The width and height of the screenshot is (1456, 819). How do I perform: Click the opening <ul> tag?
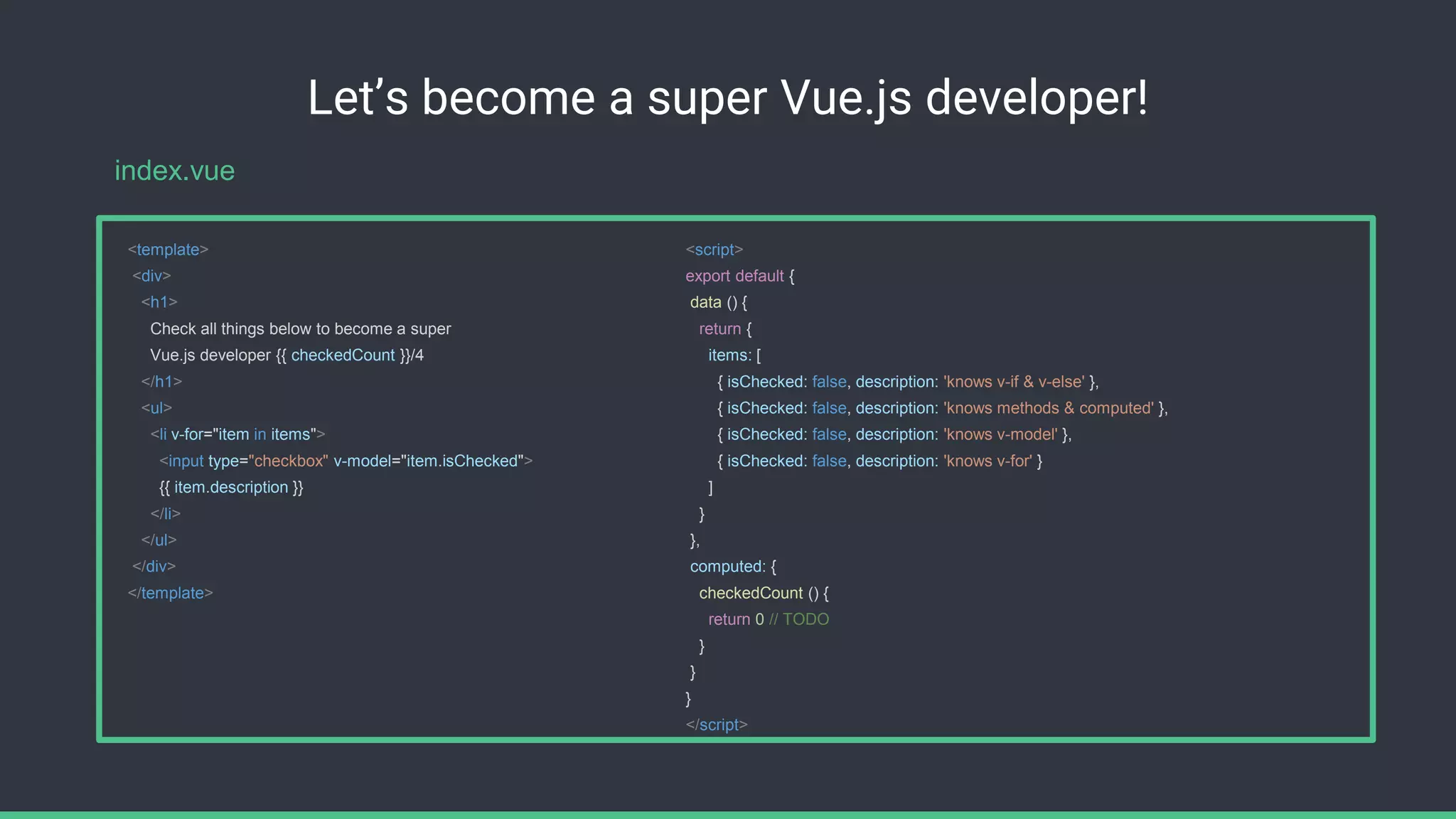coord(156,408)
